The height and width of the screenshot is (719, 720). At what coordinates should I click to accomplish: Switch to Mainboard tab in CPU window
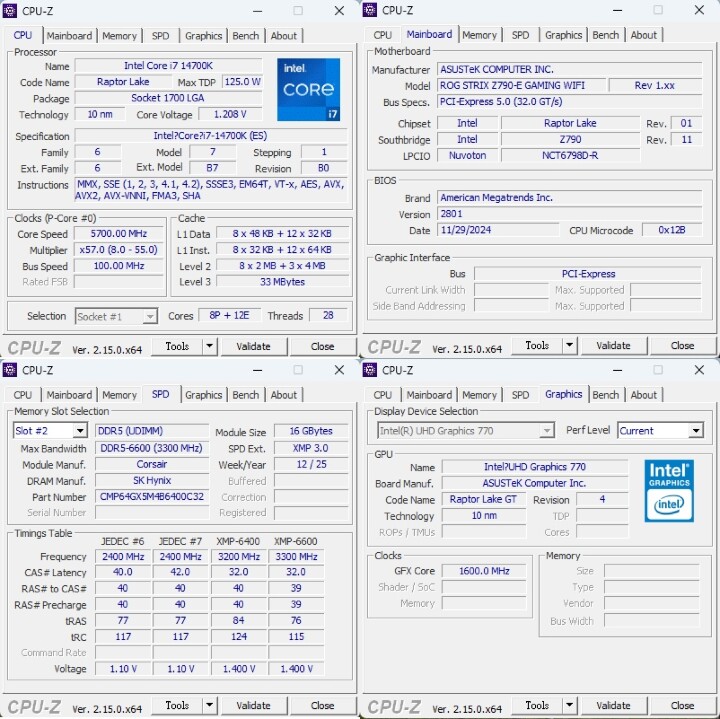coord(69,36)
